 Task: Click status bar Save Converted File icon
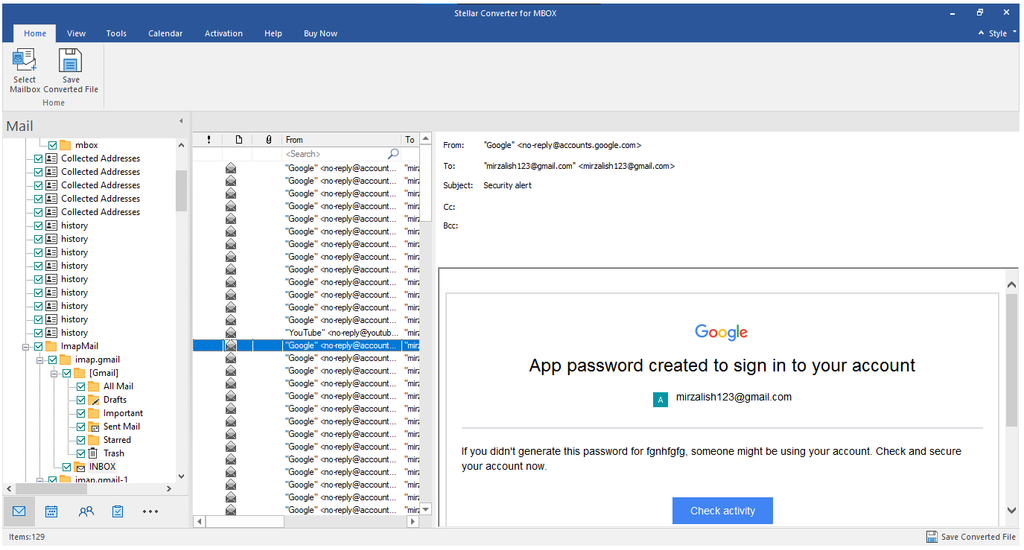[x=932, y=537]
